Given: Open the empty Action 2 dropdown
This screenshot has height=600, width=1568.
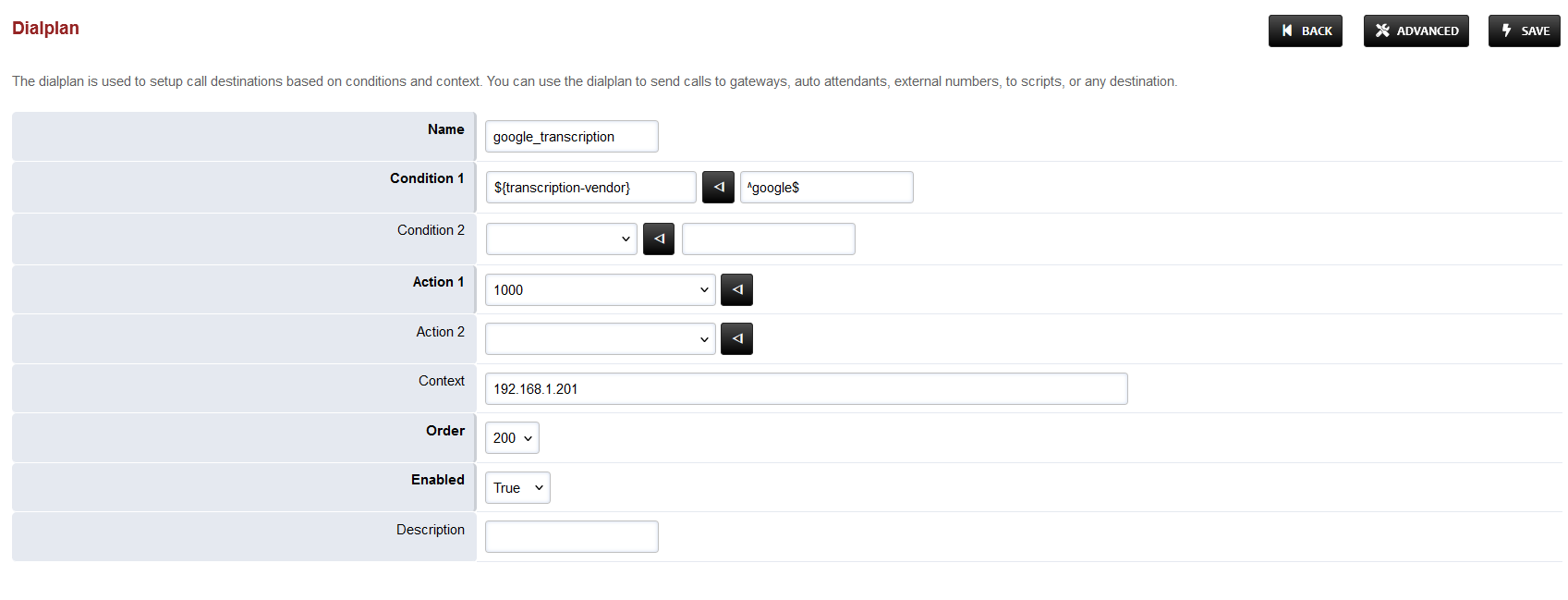Looking at the screenshot, I should click(600, 338).
